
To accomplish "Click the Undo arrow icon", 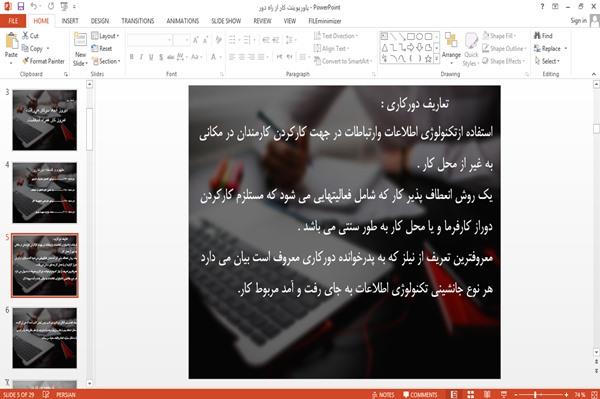I will point(34,6).
